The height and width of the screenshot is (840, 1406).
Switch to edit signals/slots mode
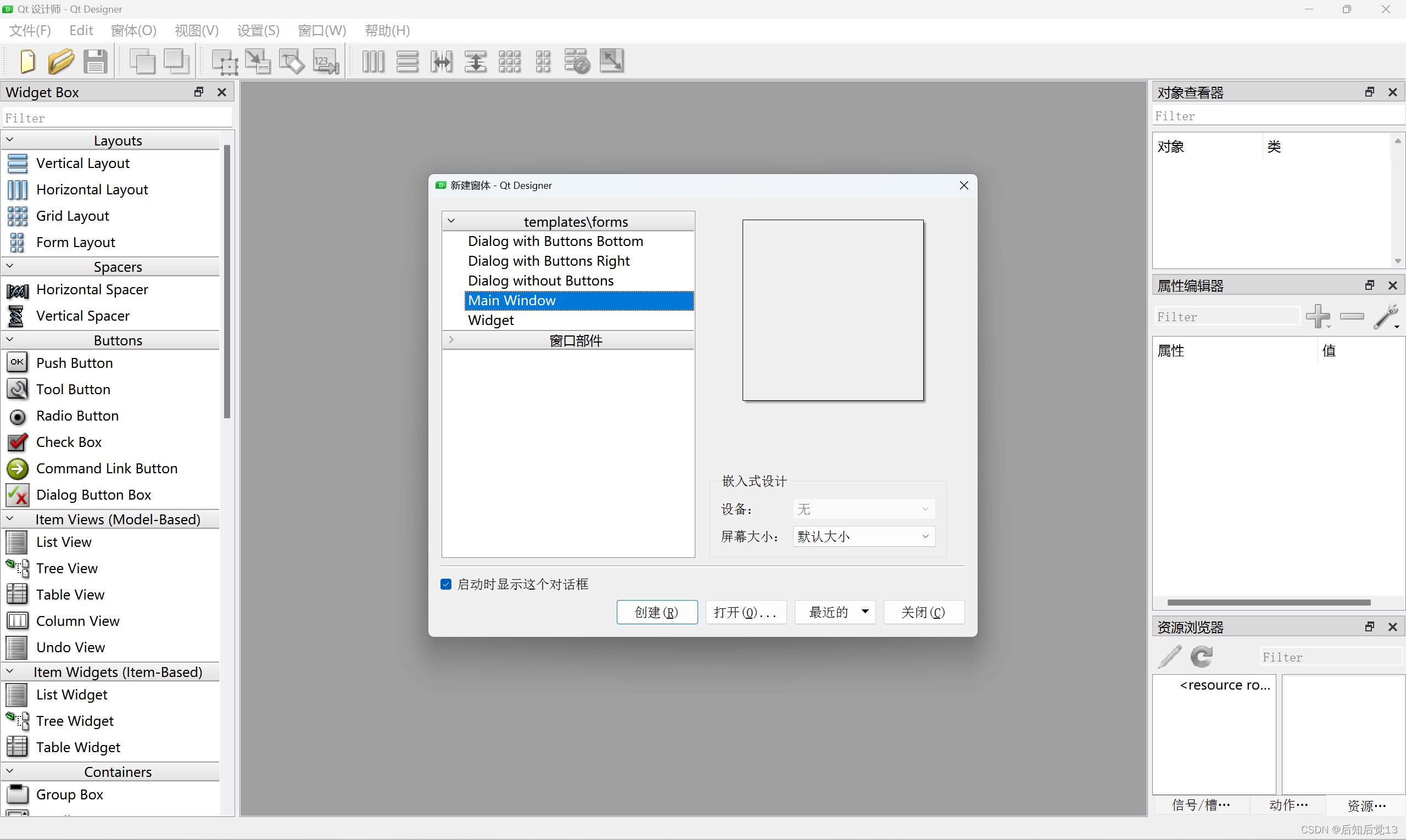[258, 61]
